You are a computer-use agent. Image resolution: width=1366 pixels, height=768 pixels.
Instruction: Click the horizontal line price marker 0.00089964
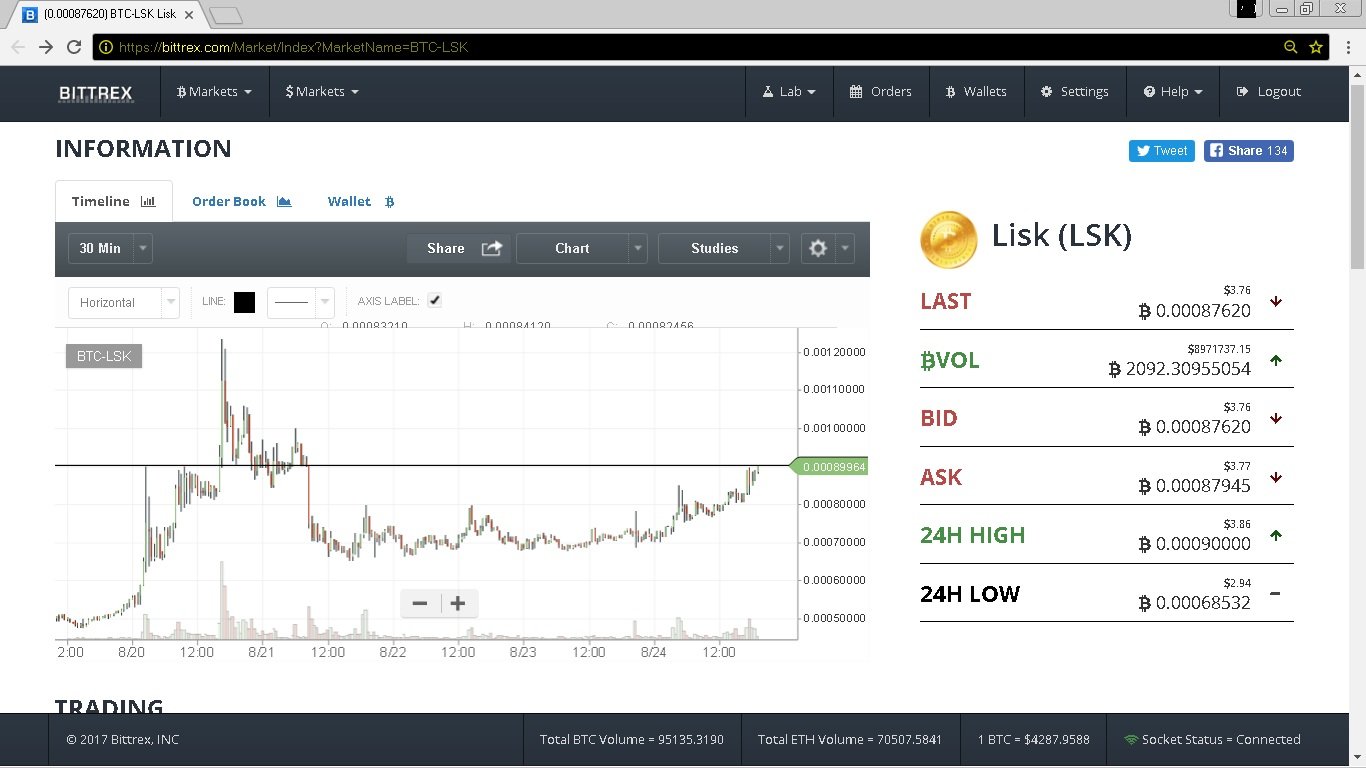point(829,466)
